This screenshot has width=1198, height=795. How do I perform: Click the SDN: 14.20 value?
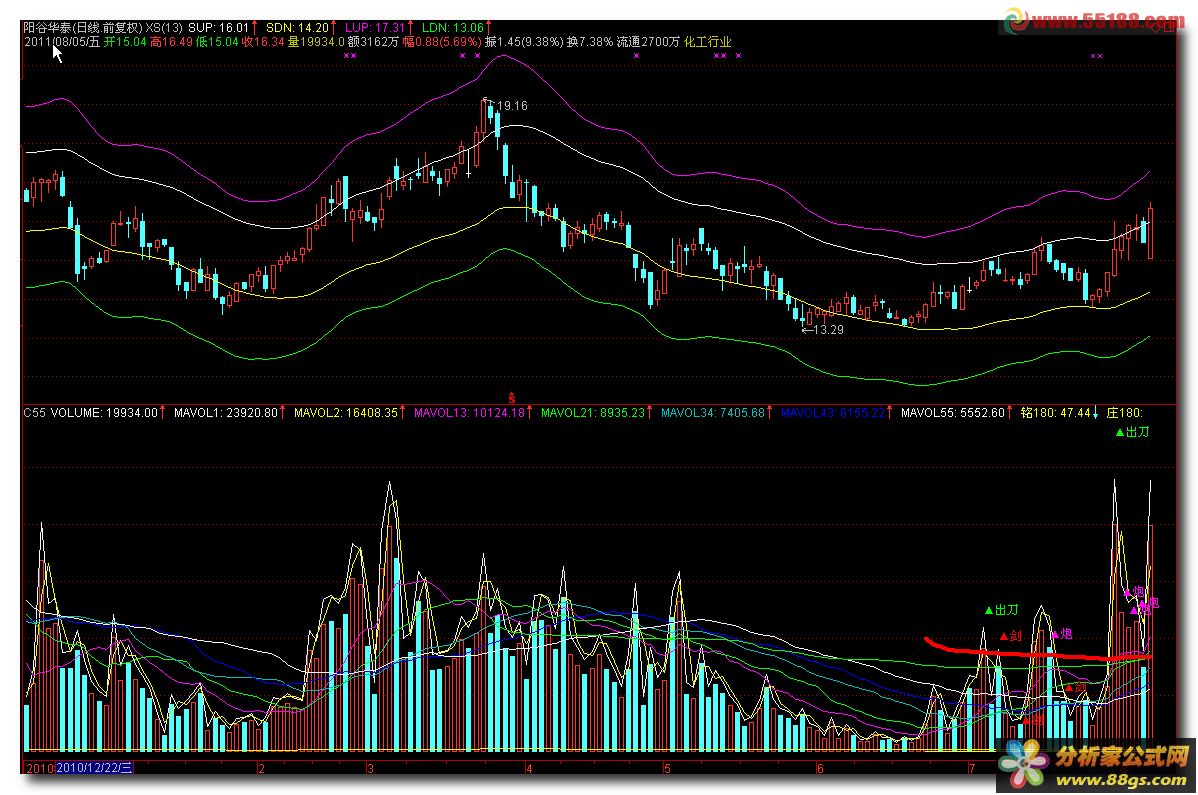[297, 27]
